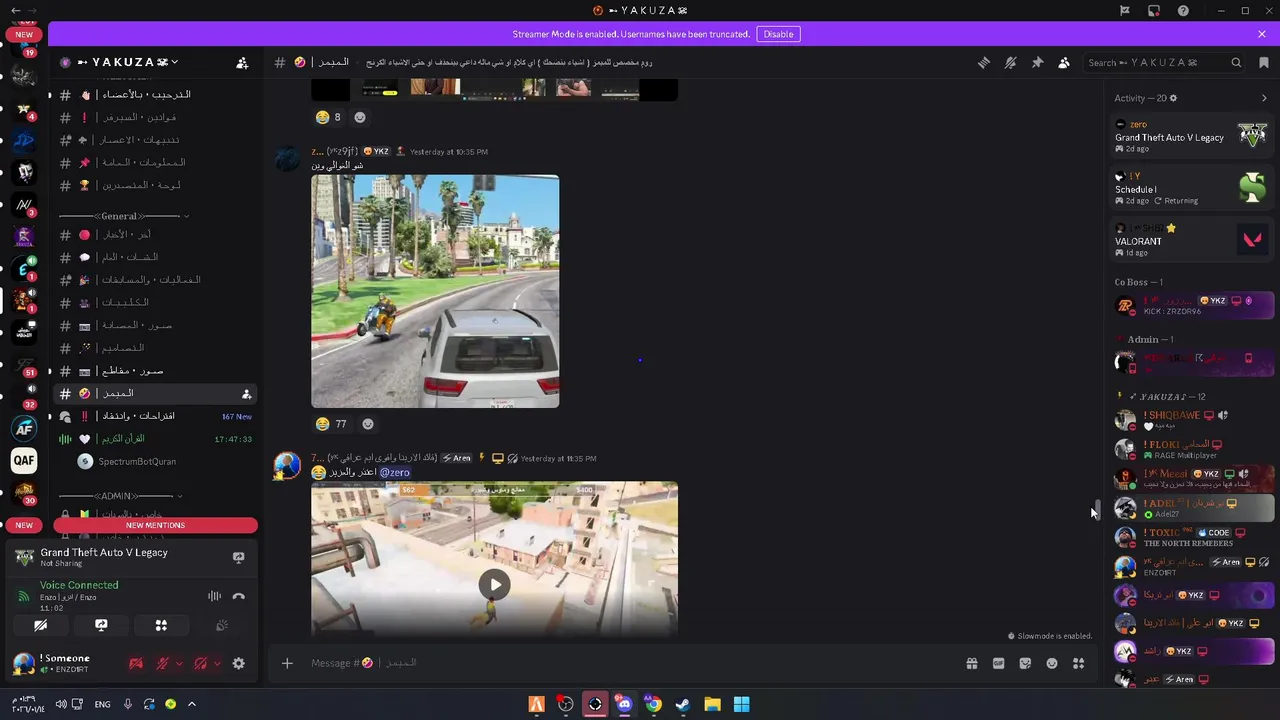This screenshot has width=1280, height=720.
Task: Open the Grand Theft Auto V Legacy activity card
Action: point(1192,136)
